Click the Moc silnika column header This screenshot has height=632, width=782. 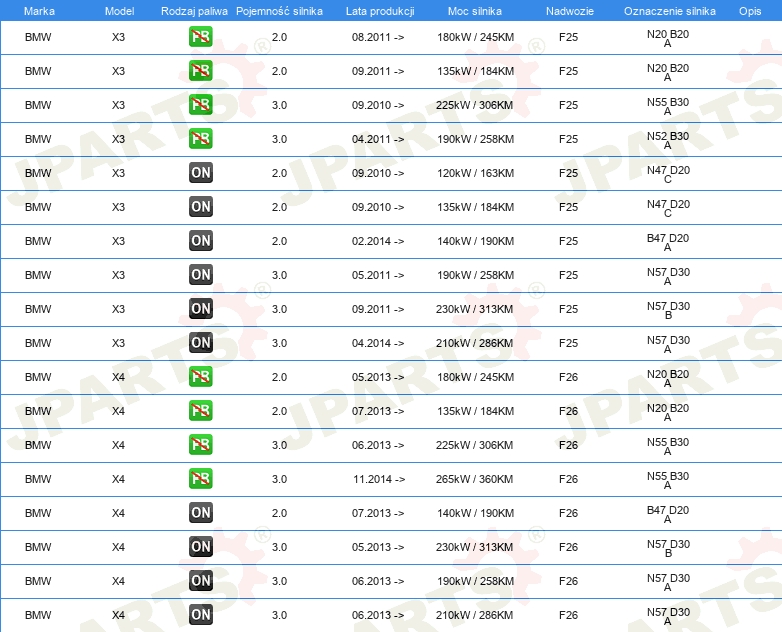point(475,11)
